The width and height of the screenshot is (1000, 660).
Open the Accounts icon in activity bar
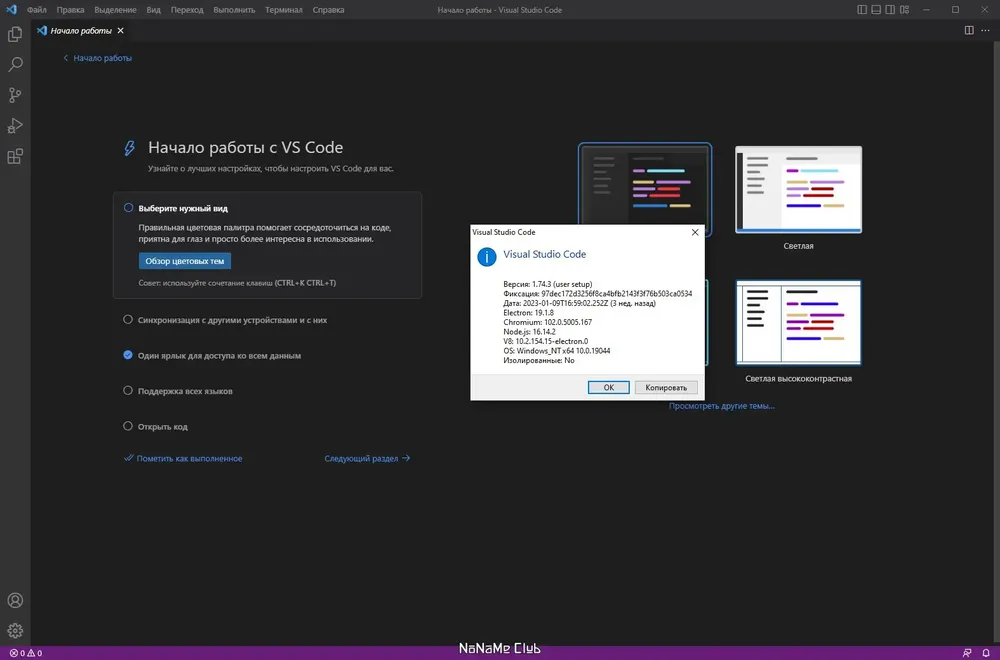[x=15, y=600]
